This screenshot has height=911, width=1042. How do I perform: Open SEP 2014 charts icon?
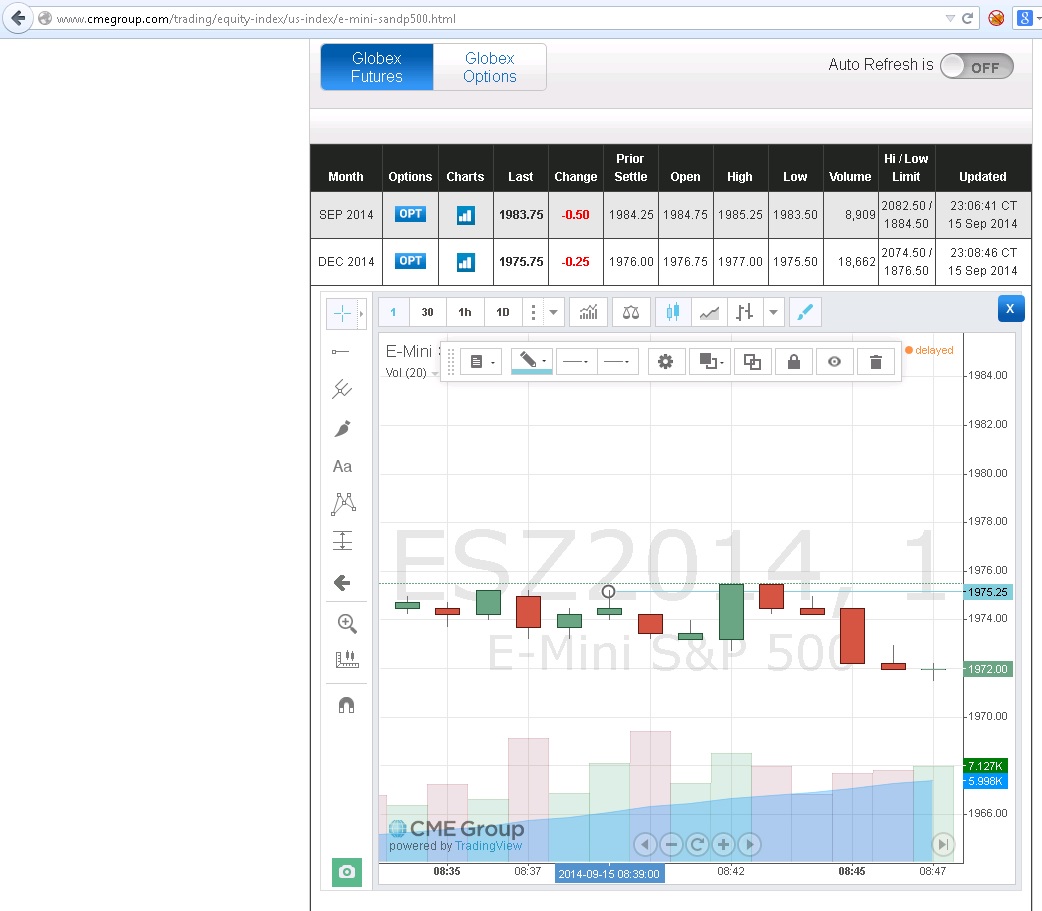coord(466,215)
